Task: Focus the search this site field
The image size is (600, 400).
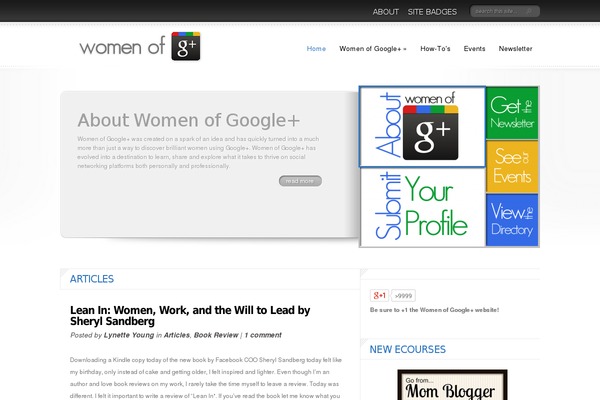Action: tap(505, 11)
